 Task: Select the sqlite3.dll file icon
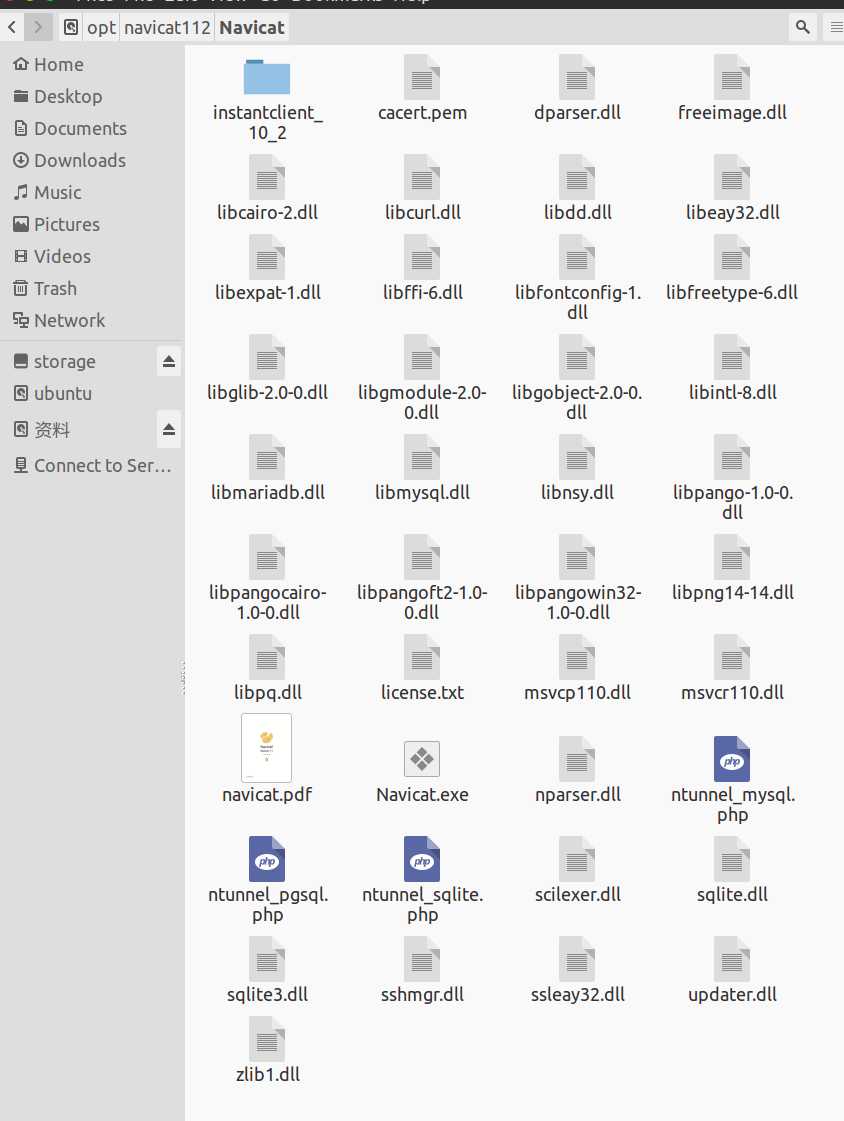coord(267,959)
